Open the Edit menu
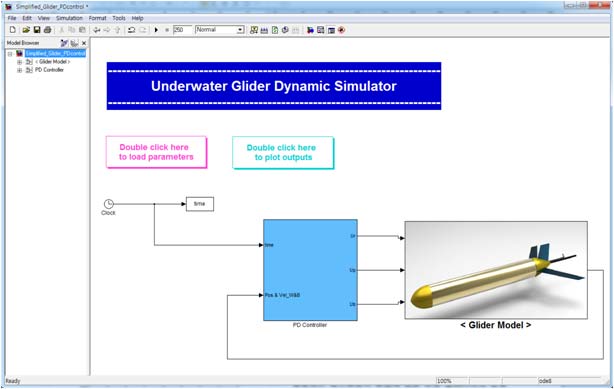 pos(27,18)
